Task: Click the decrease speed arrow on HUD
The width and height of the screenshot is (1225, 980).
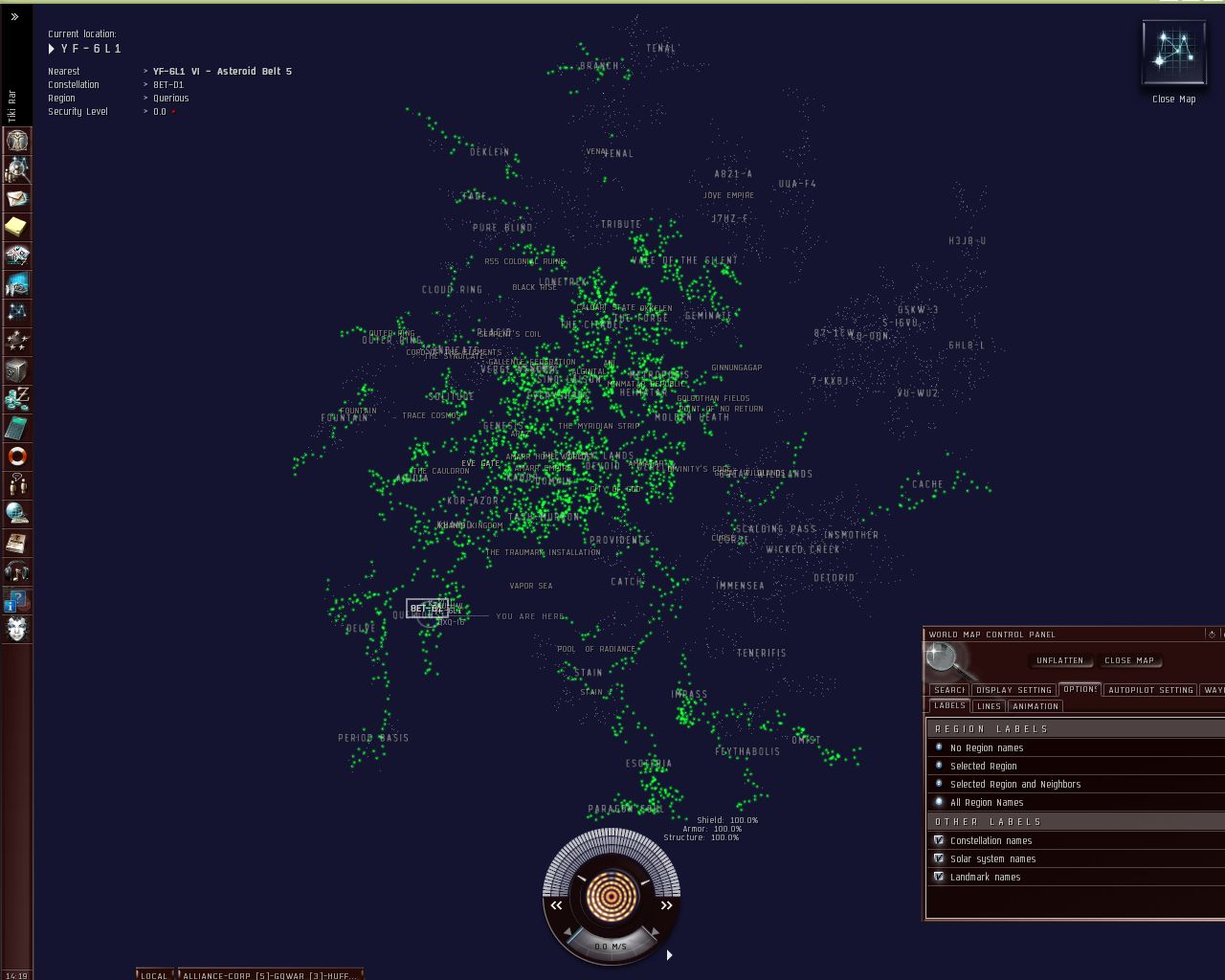Action: pyautogui.click(x=568, y=932)
